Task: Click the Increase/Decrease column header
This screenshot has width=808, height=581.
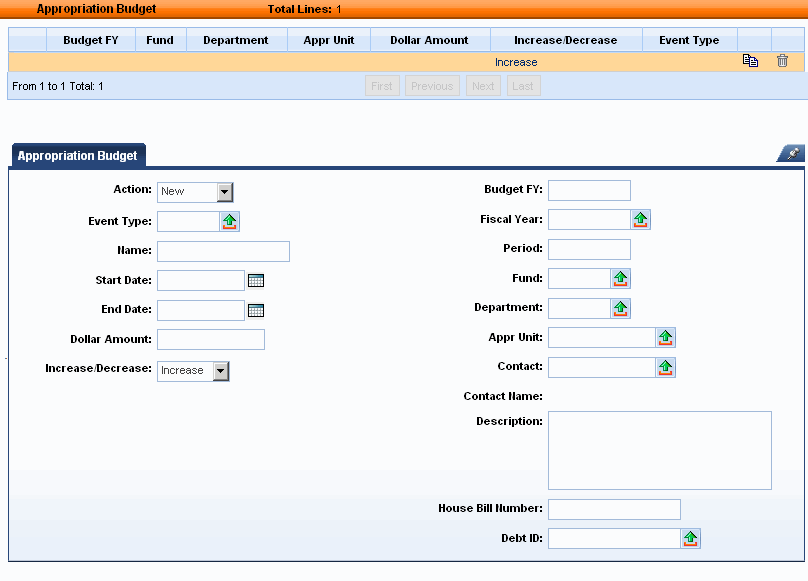Action: [x=565, y=40]
